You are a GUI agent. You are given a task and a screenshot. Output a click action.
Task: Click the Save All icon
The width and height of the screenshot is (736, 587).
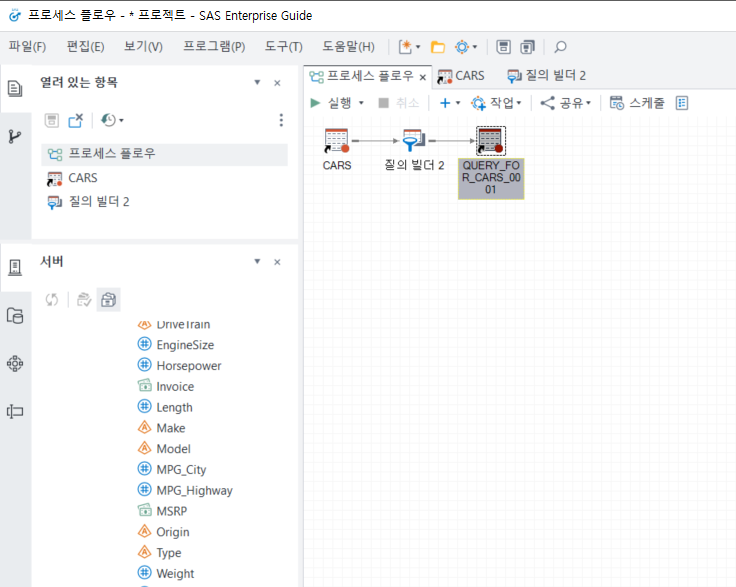[528, 47]
